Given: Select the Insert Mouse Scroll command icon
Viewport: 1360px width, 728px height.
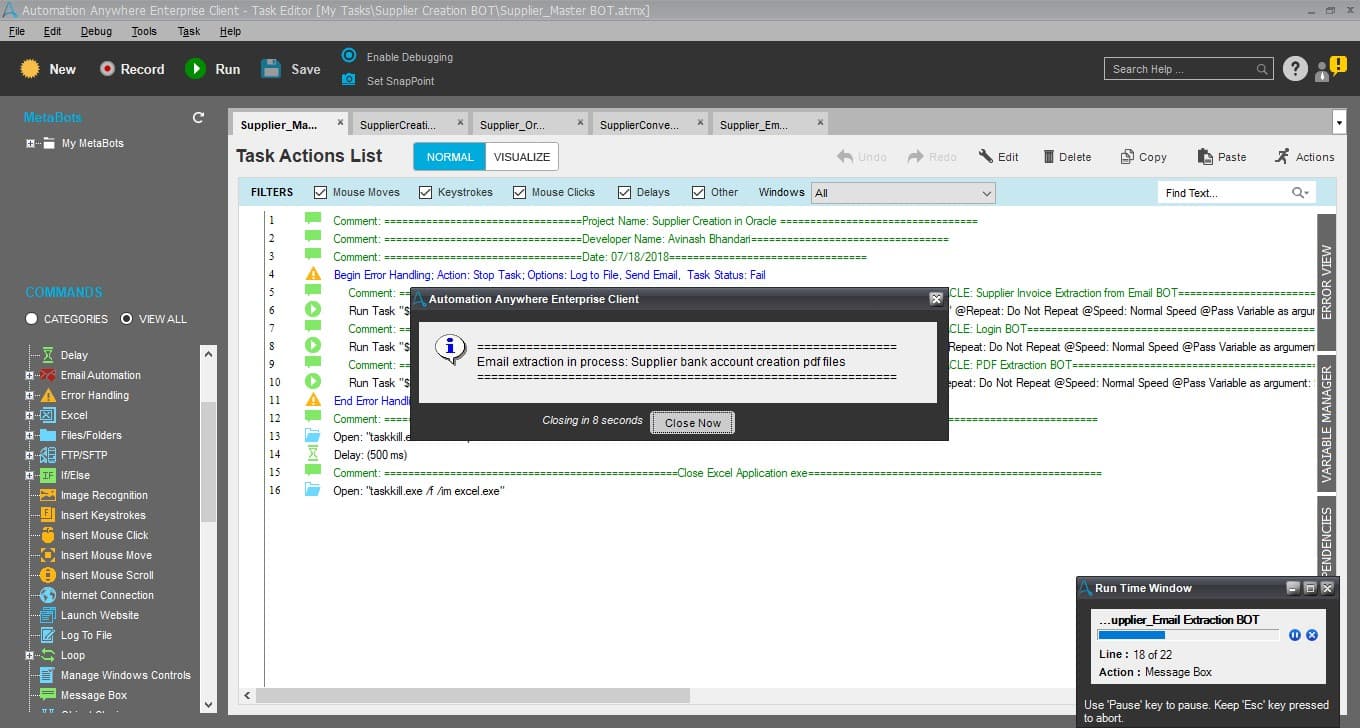Looking at the screenshot, I should [47, 575].
